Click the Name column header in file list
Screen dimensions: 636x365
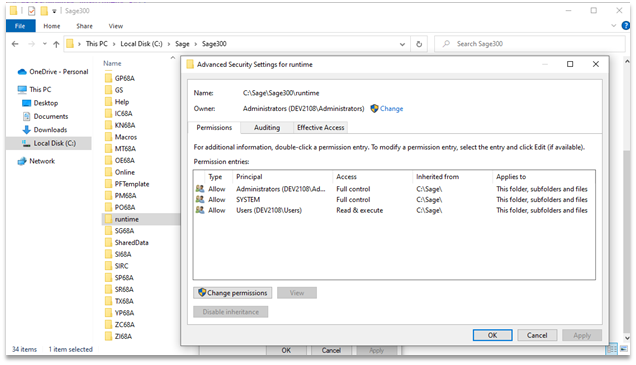click(112, 63)
